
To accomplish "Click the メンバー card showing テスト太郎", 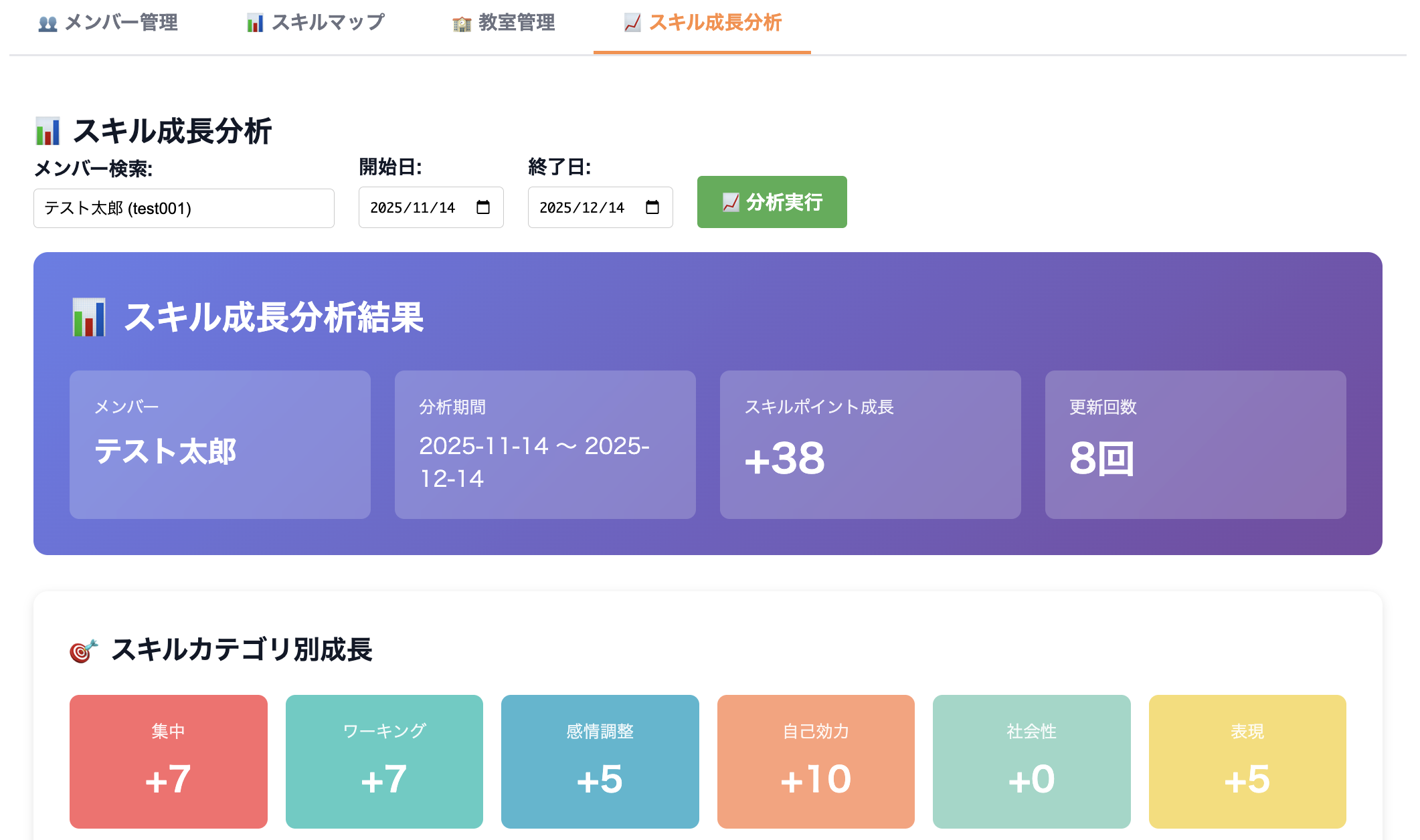I will pos(220,445).
